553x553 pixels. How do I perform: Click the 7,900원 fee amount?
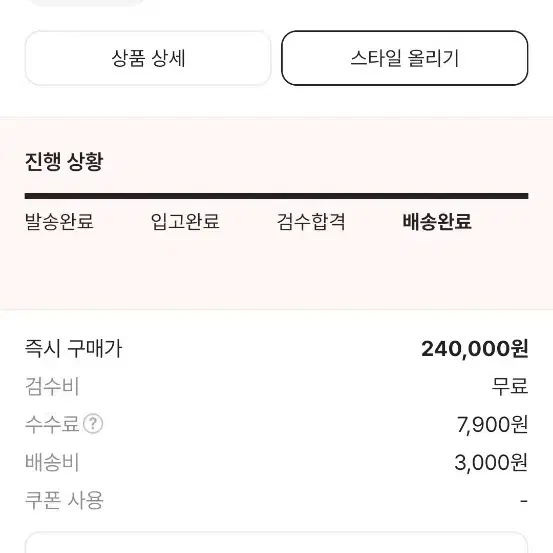click(x=492, y=424)
